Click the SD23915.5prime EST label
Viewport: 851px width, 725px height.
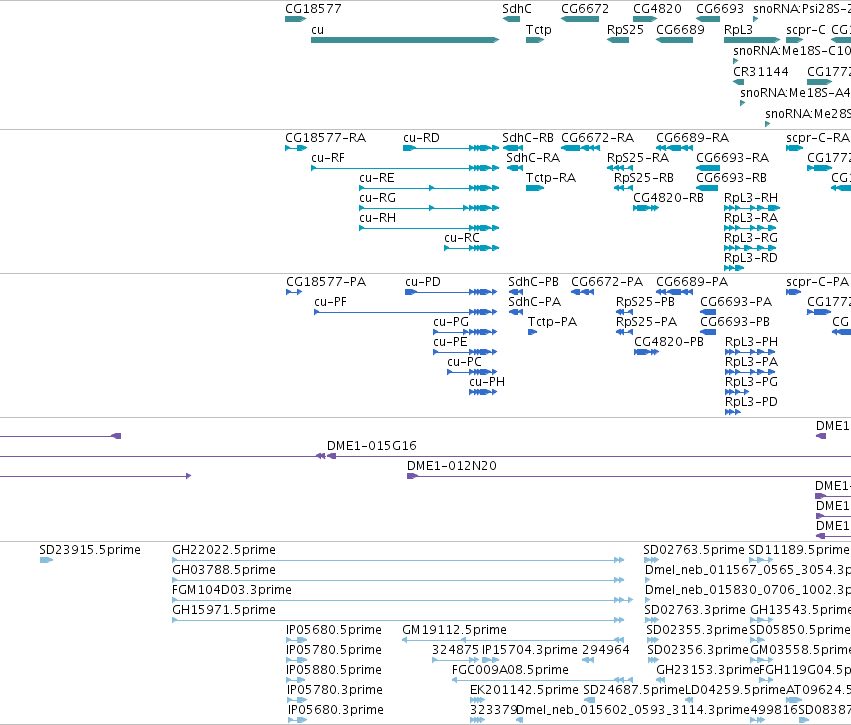(90, 550)
